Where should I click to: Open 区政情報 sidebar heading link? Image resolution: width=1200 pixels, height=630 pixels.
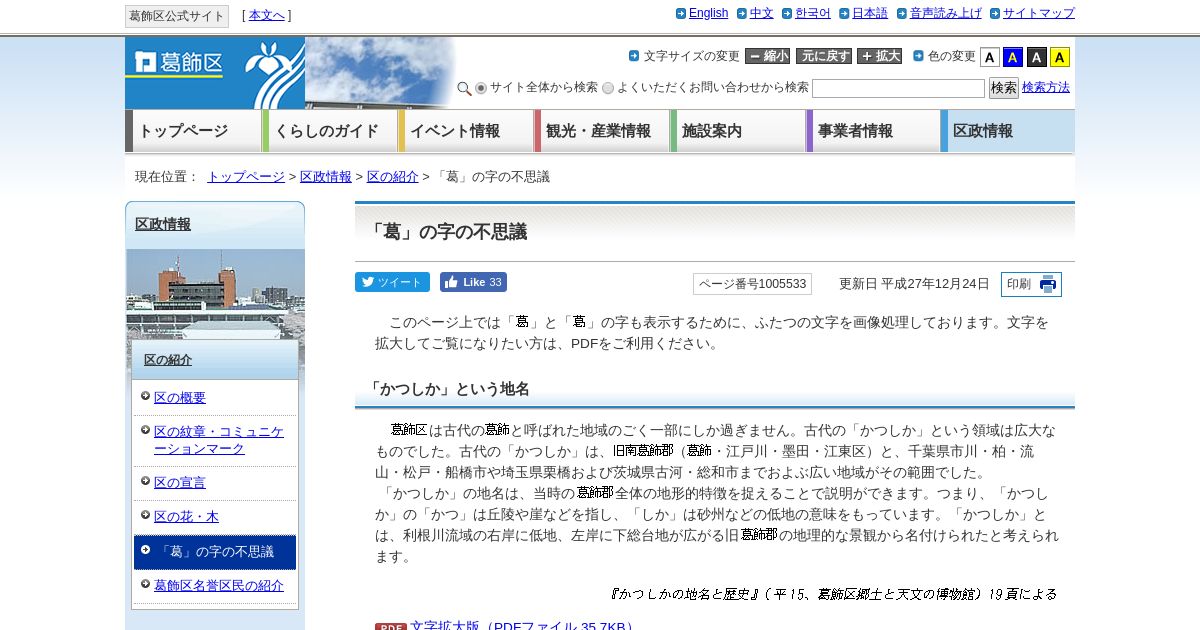[163, 225]
